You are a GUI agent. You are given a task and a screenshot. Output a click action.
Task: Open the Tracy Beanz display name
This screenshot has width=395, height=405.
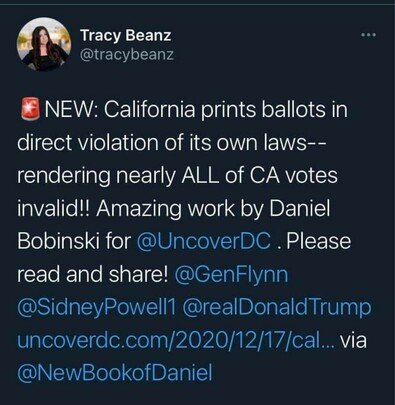click(x=126, y=35)
